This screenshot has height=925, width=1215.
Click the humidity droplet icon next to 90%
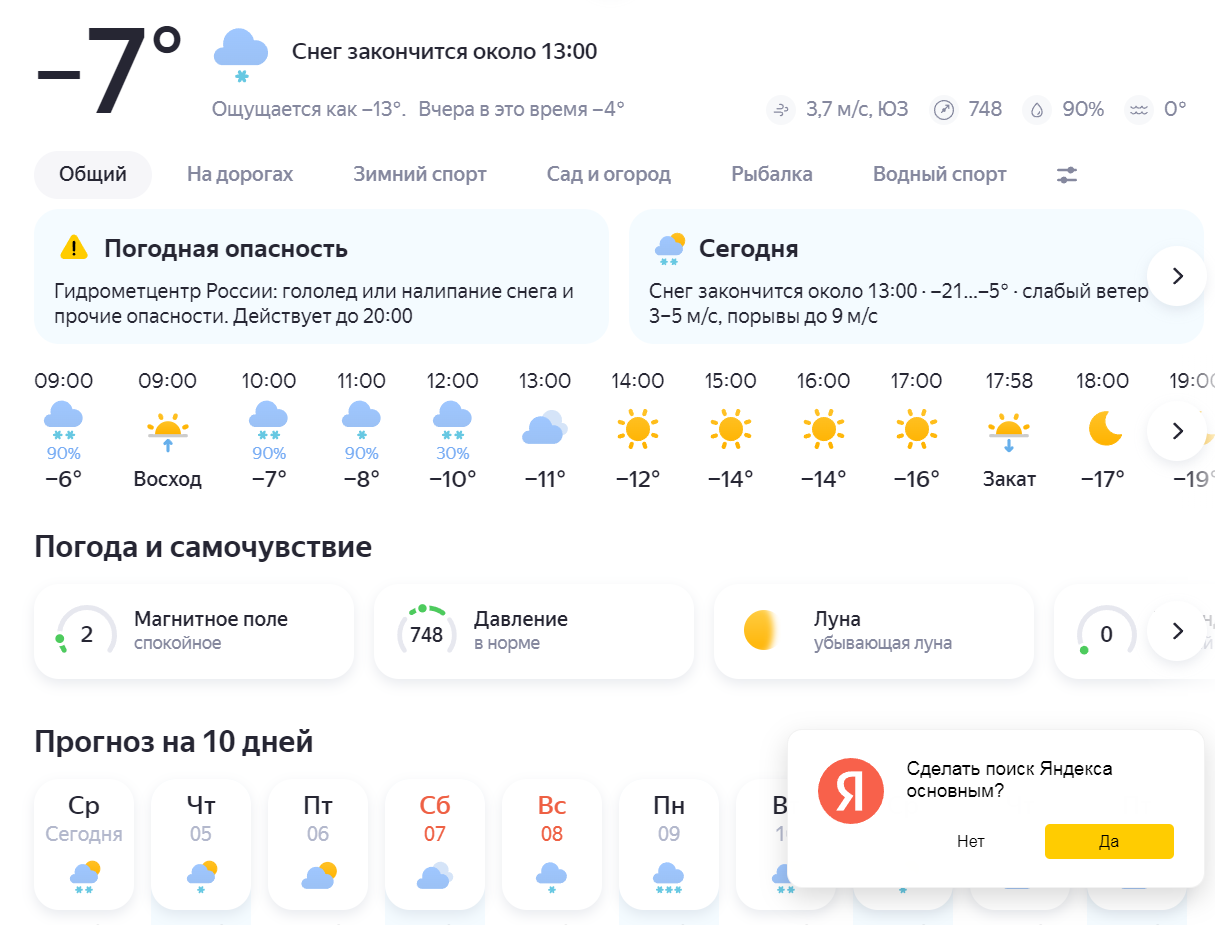pos(1037,110)
